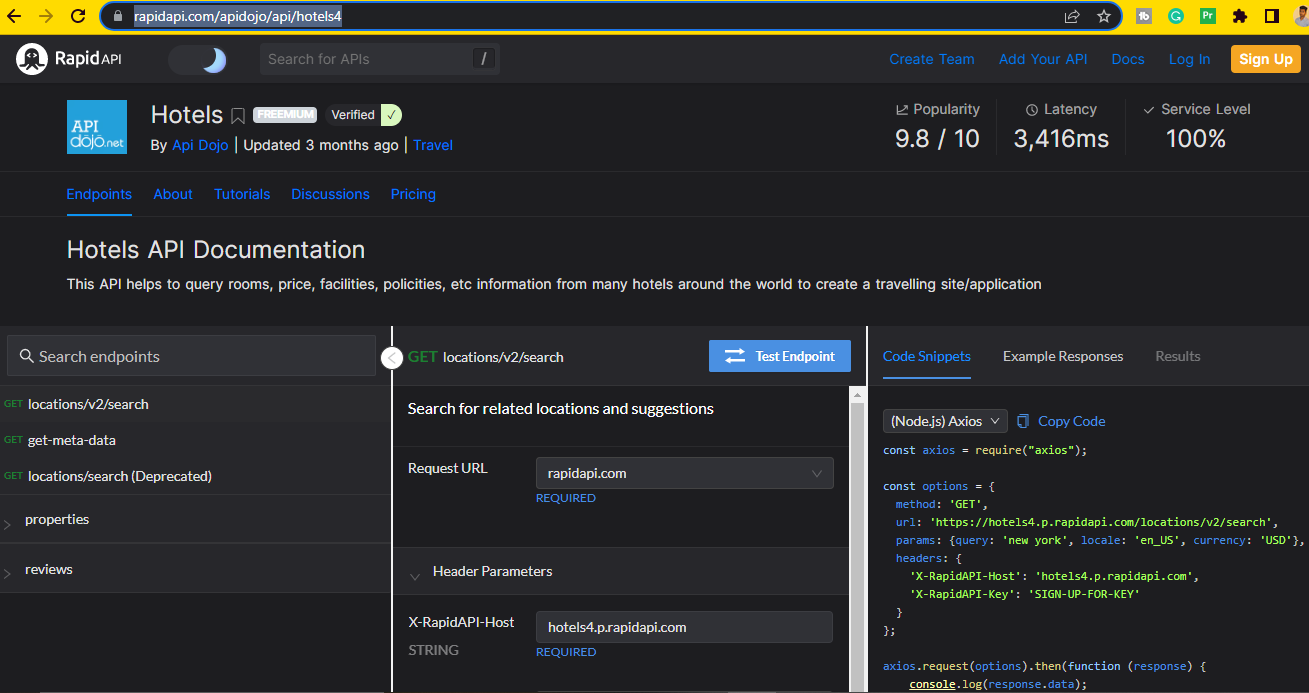Click the Popularity 9.8 / 10 stat
This screenshot has height=693, width=1309.
pyautogui.click(x=938, y=125)
